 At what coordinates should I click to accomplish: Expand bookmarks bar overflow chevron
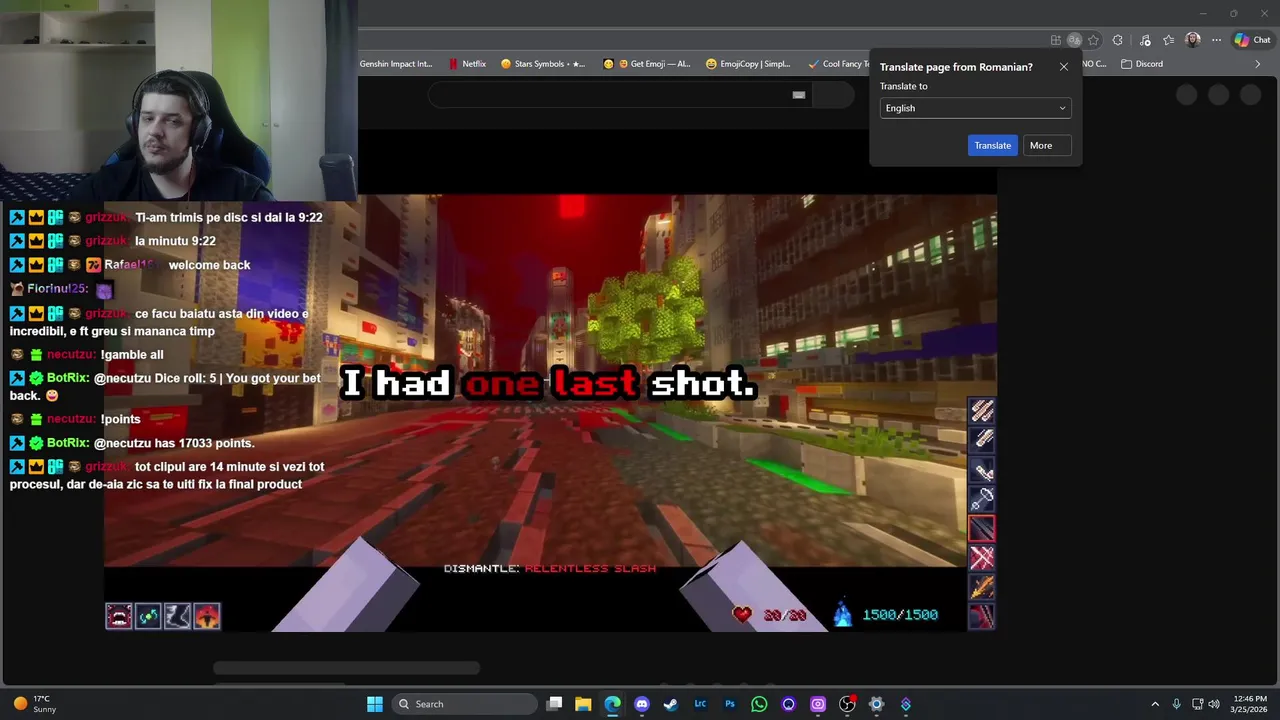pyautogui.click(x=1257, y=64)
